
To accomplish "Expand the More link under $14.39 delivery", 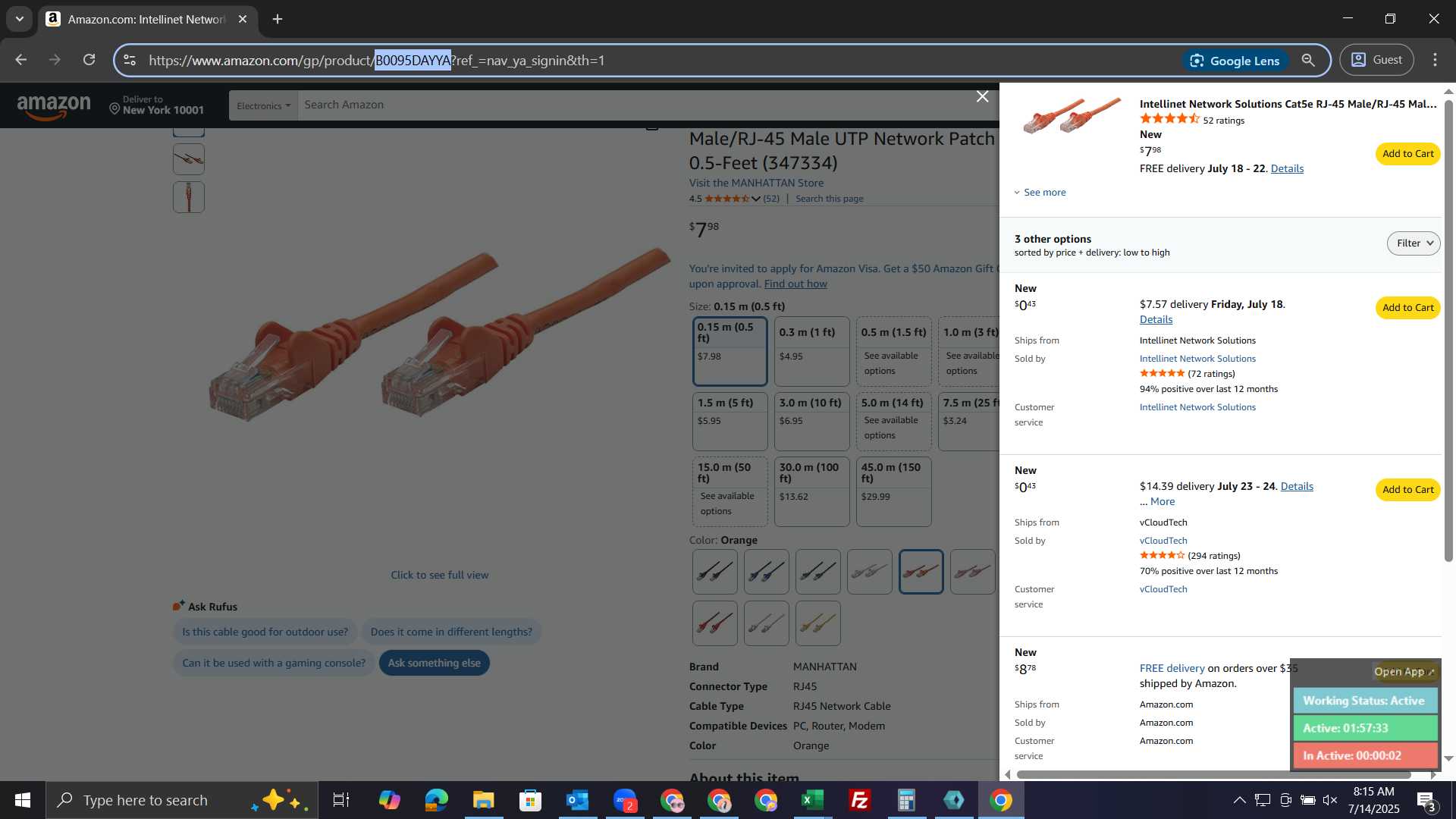I will point(1163,502).
